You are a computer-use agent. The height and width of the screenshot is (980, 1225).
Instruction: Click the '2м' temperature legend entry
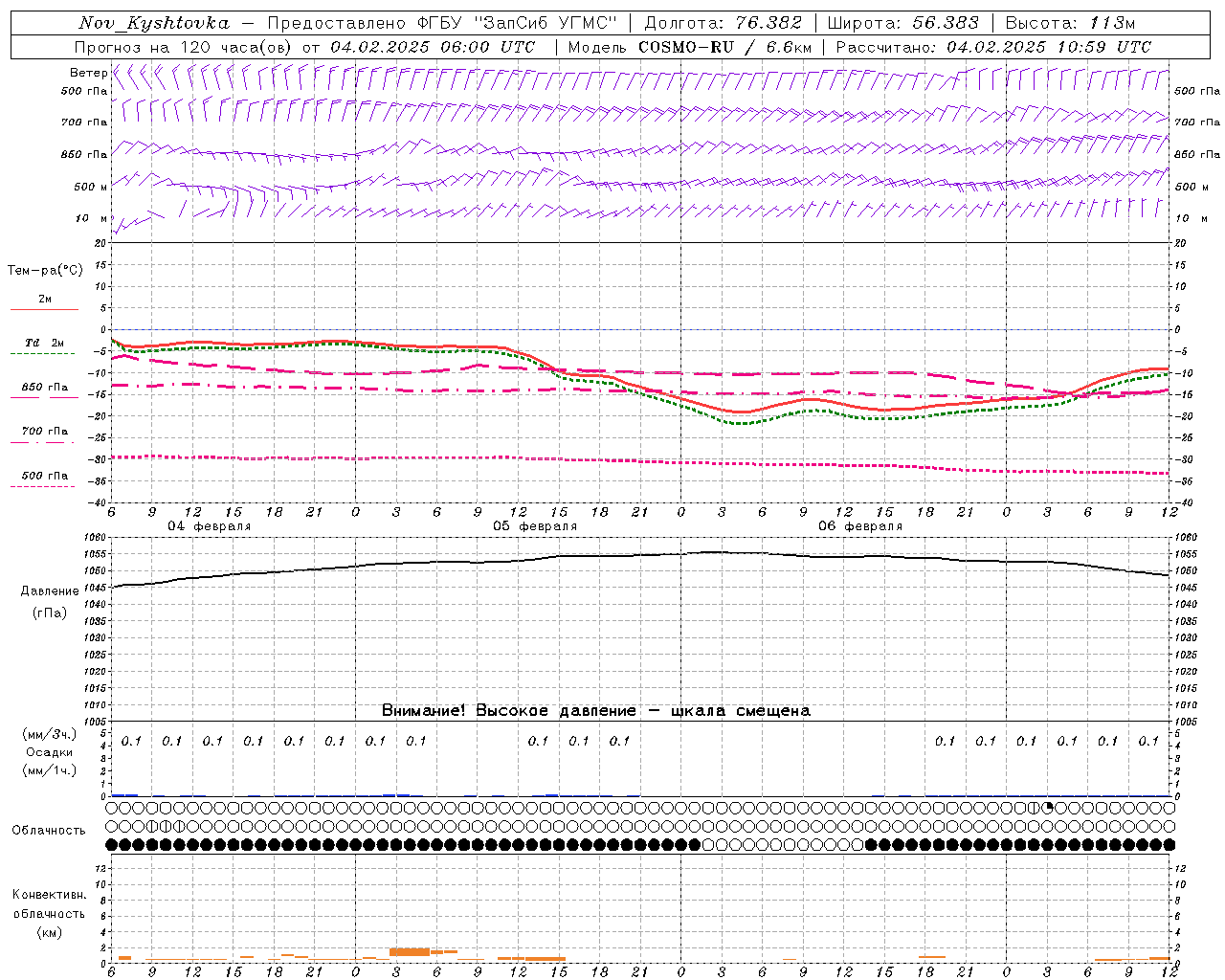tap(44, 300)
